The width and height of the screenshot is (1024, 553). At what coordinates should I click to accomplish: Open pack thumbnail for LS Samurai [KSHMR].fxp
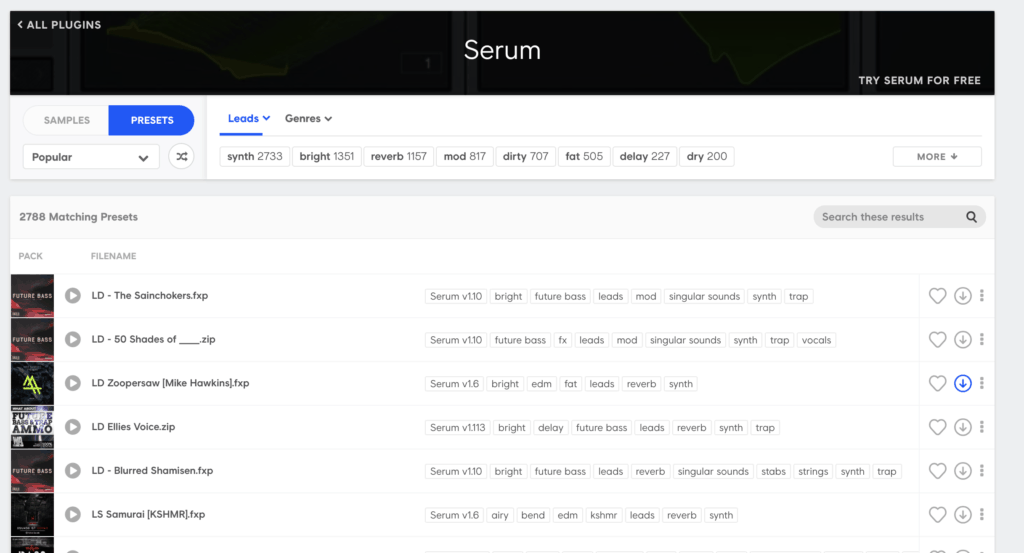tap(32, 514)
